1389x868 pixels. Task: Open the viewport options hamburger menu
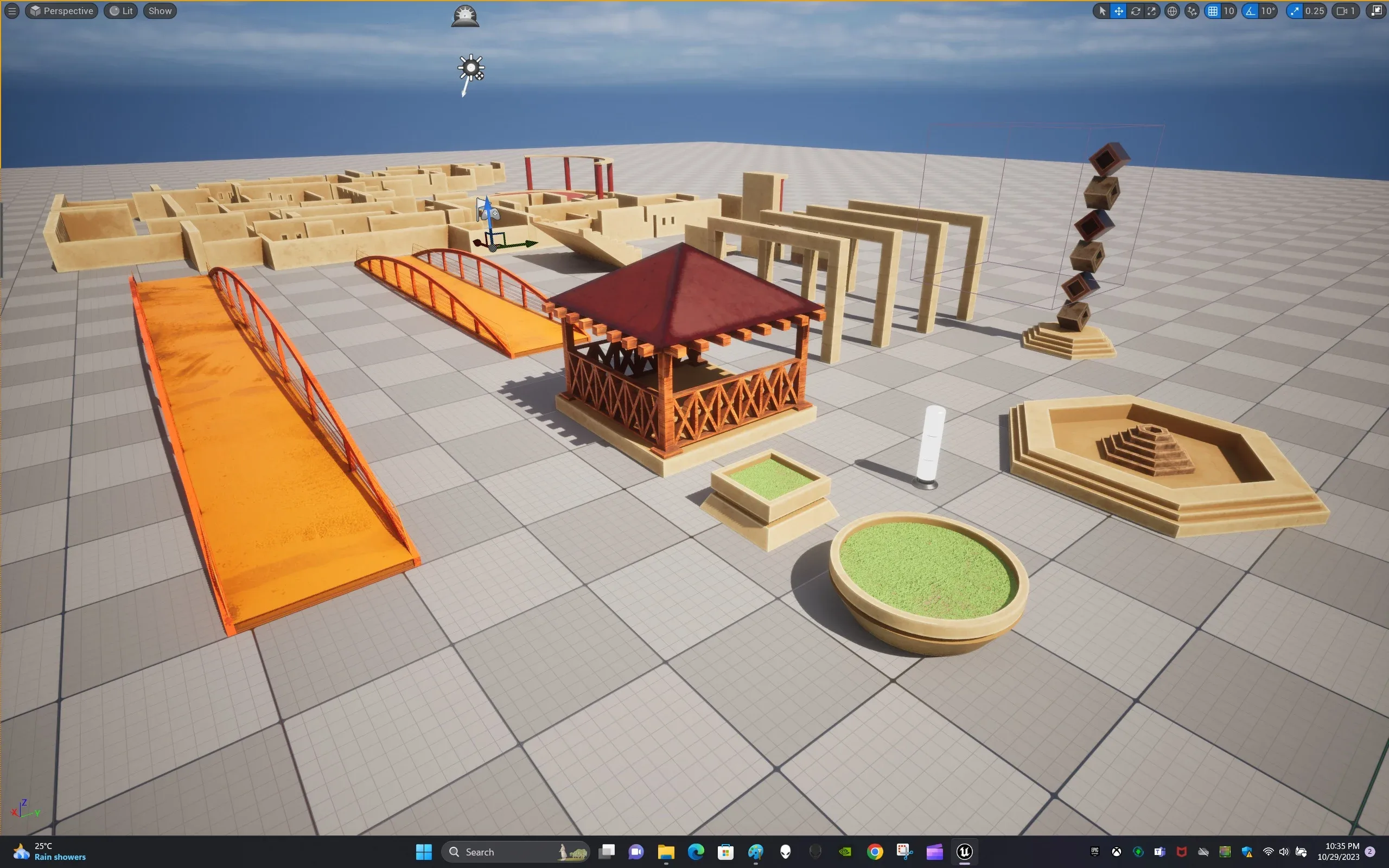click(x=11, y=11)
